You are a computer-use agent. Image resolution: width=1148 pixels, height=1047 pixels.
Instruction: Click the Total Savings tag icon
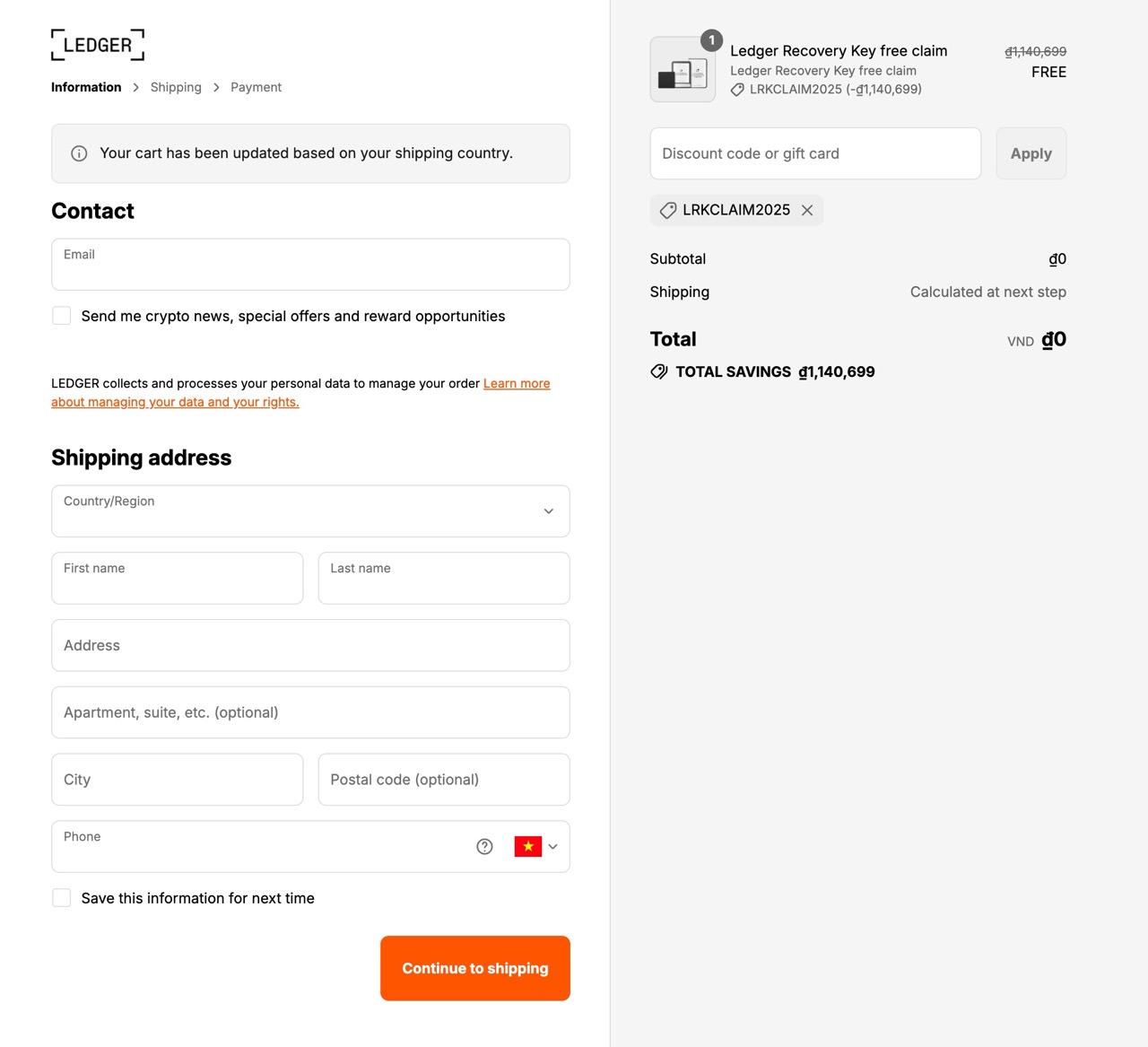coord(659,371)
